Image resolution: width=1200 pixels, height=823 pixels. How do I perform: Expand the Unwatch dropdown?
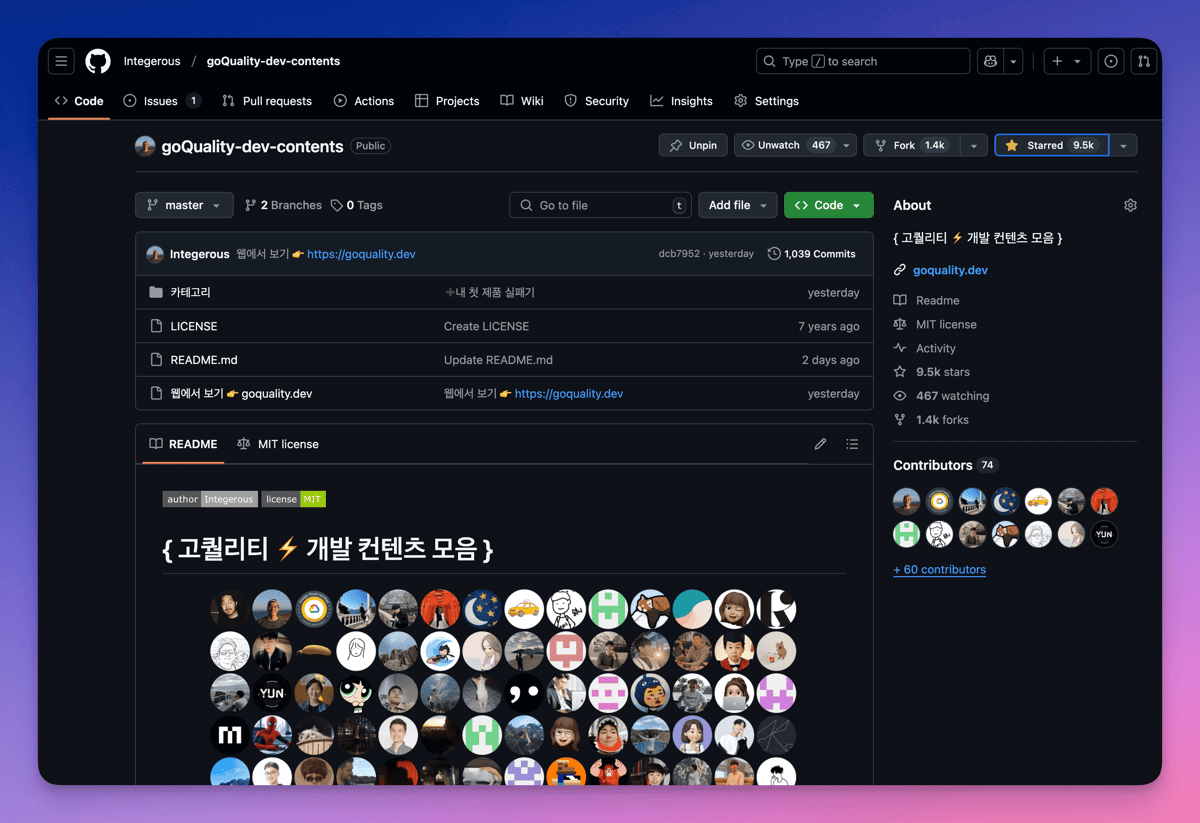[x=795, y=146]
